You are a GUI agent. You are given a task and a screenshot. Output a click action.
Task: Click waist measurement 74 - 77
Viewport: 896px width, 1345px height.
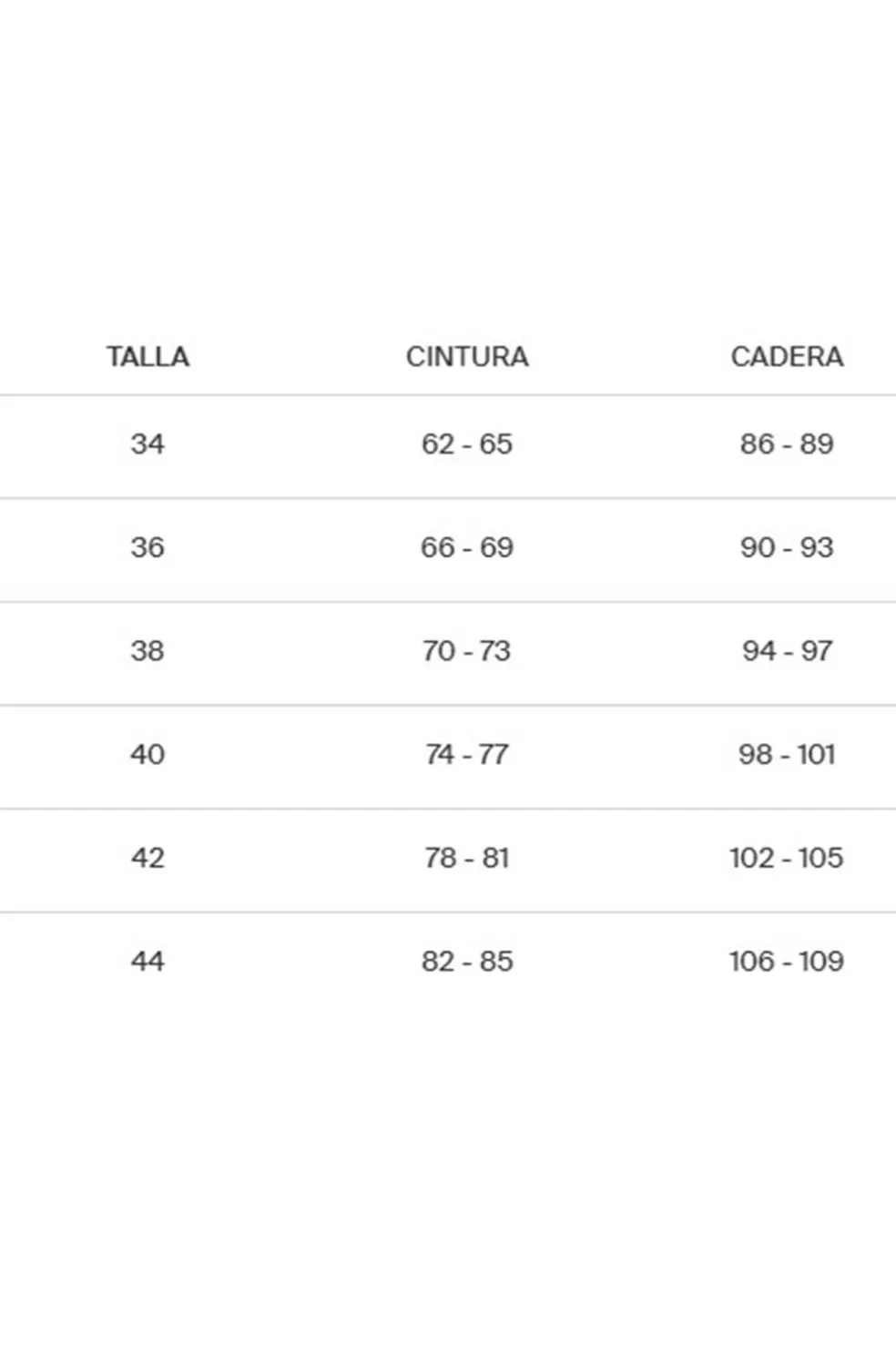coord(467,754)
